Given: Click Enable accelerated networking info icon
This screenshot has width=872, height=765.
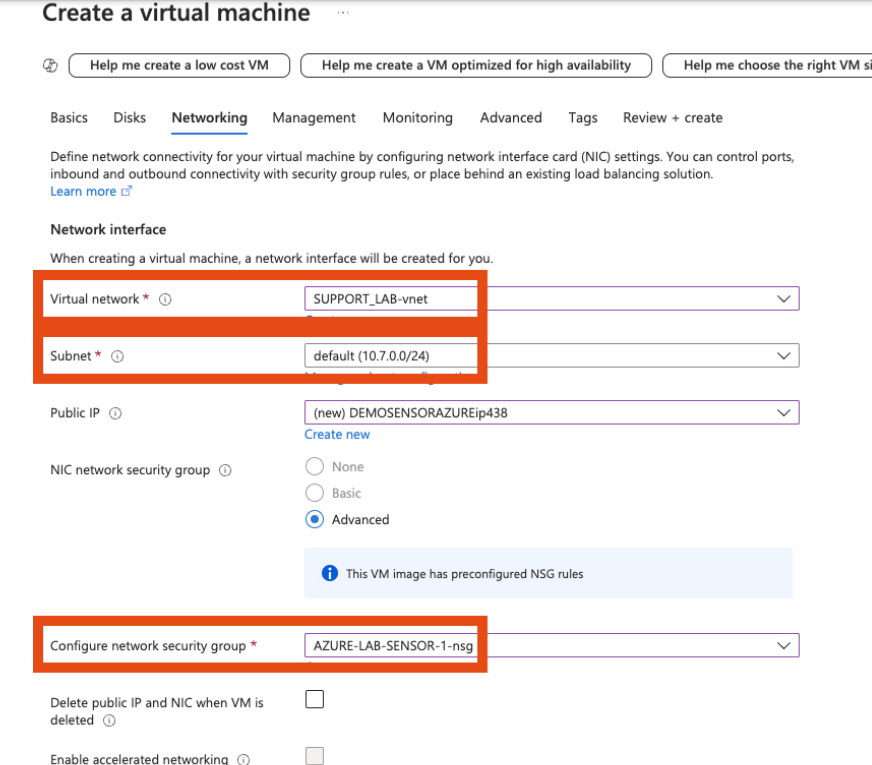Looking at the screenshot, I should click(244, 759).
